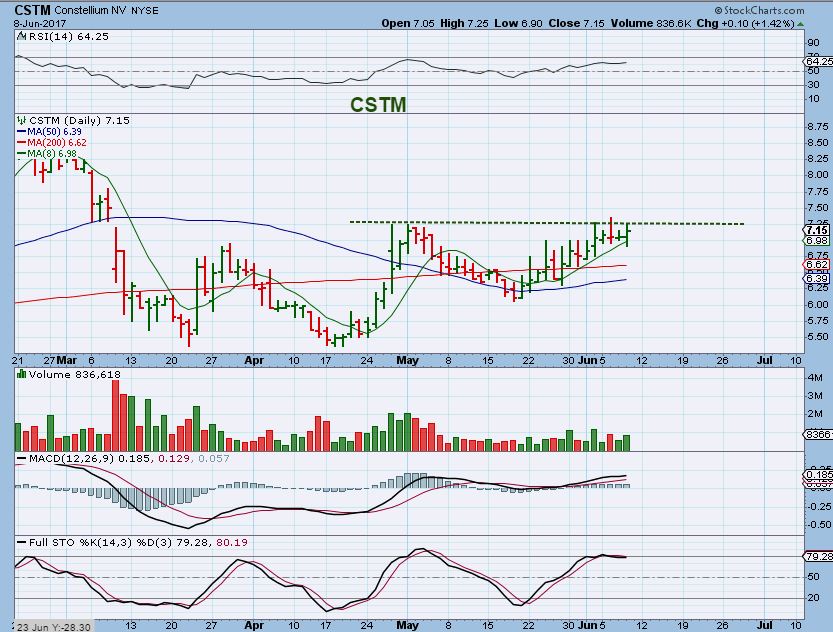Click the NYSE exchange label
Image resolution: width=833 pixels, height=632 pixels.
click(x=144, y=11)
